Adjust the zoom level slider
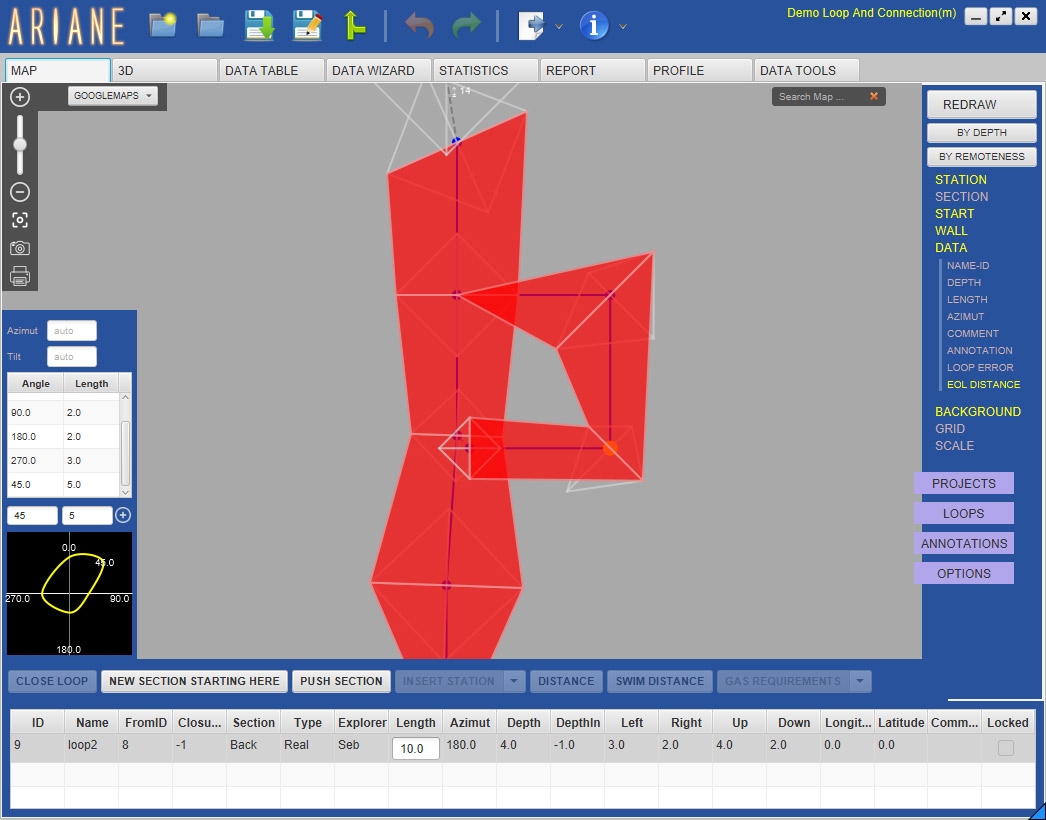 click(x=19, y=143)
